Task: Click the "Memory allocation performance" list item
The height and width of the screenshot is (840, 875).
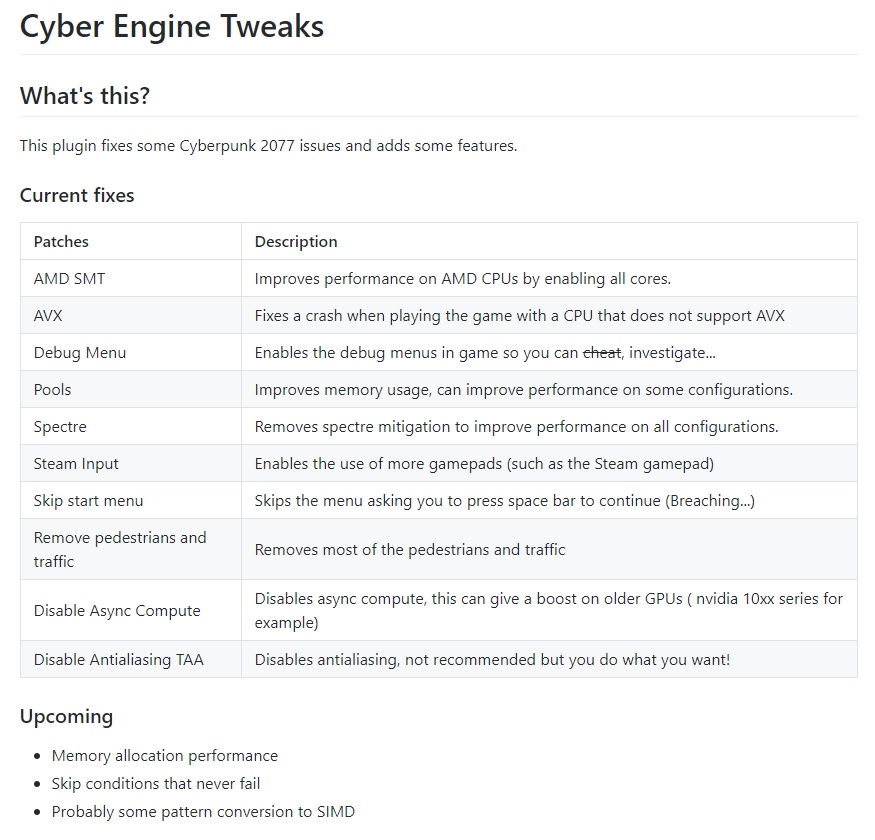Action: pos(165,756)
